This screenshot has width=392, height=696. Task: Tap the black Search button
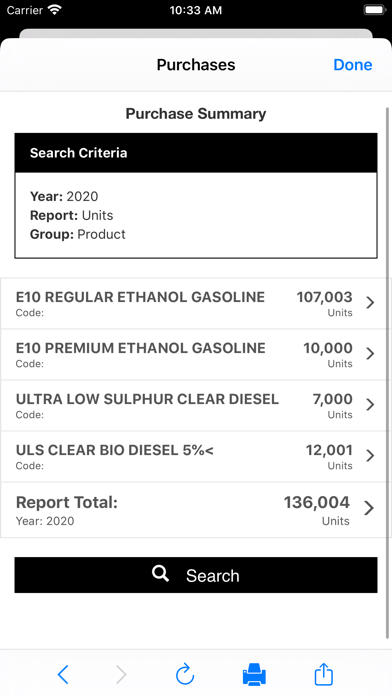point(196,575)
